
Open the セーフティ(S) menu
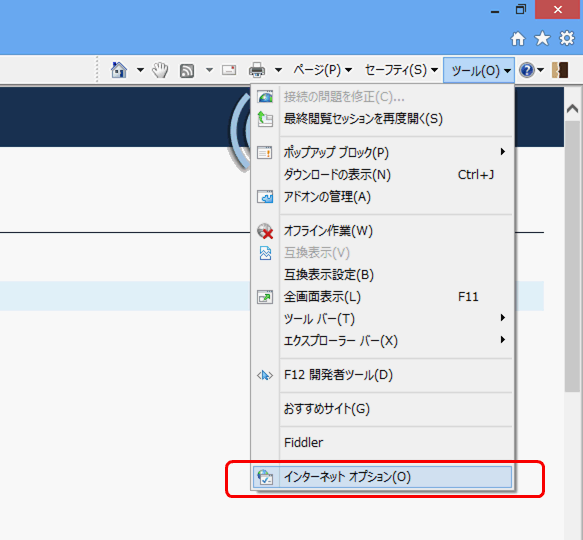401,70
